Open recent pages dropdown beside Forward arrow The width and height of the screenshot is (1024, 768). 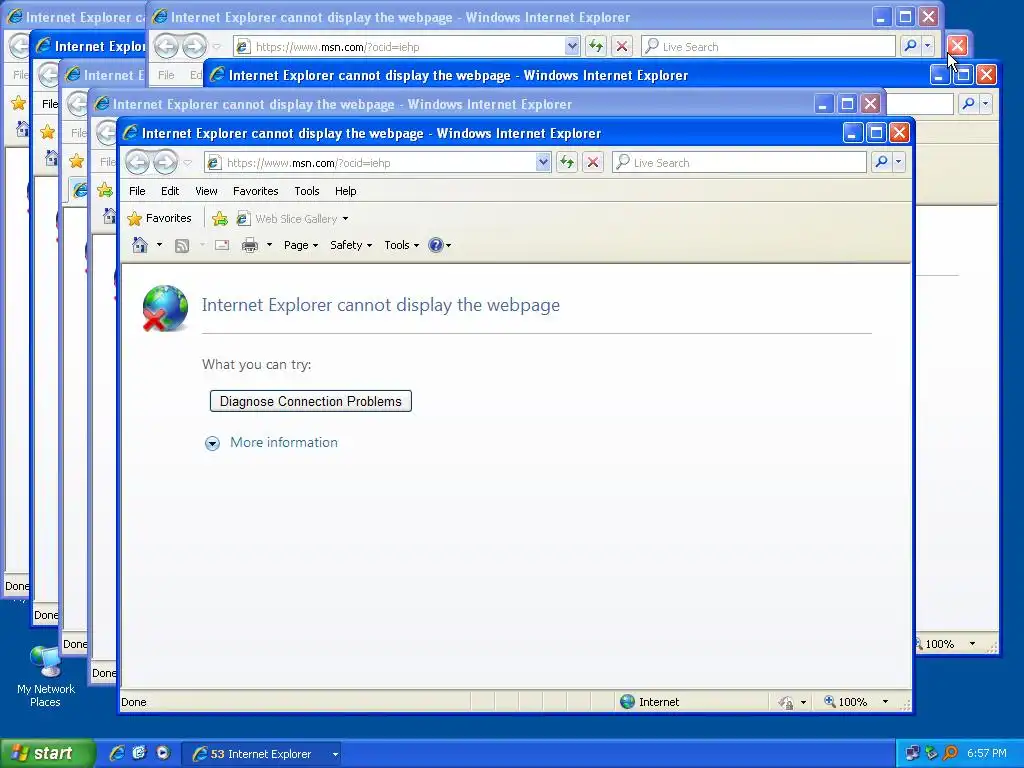point(188,163)
